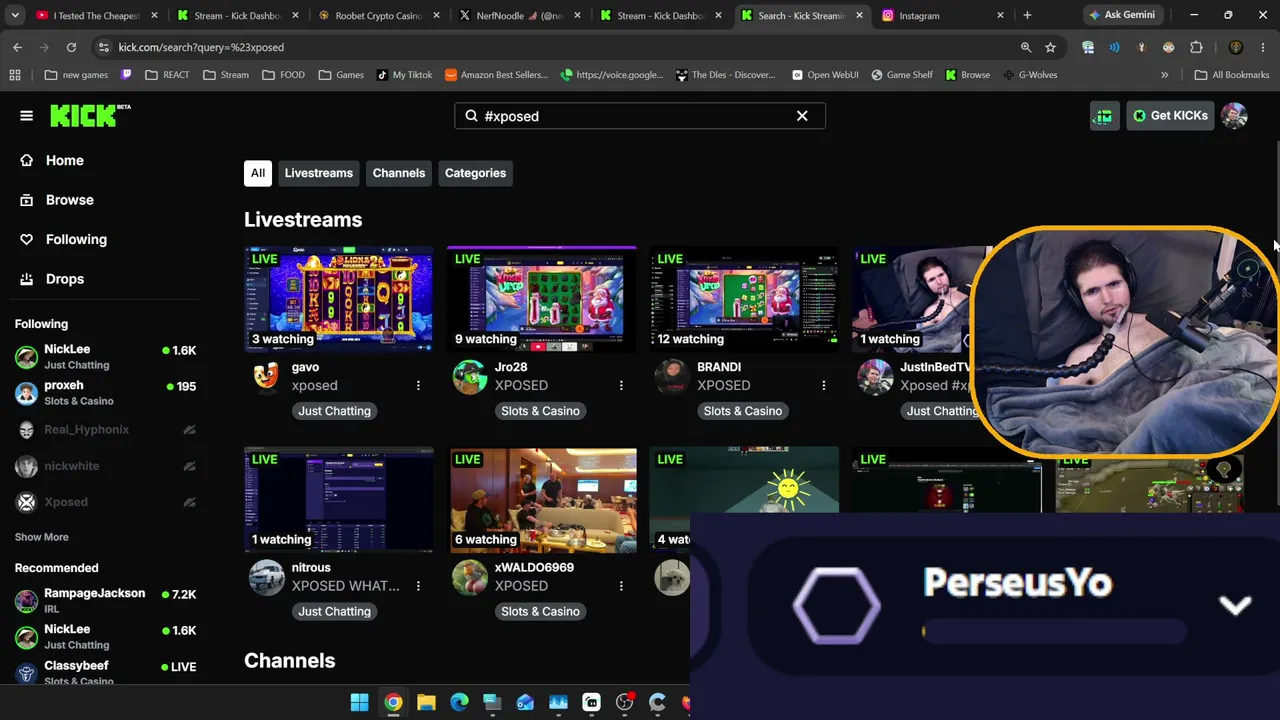The height and width of the screenshot is (720, 1280).
Task: Open proxeh's channel from Following
Action: pyautogui.click(x=105, y=392)
